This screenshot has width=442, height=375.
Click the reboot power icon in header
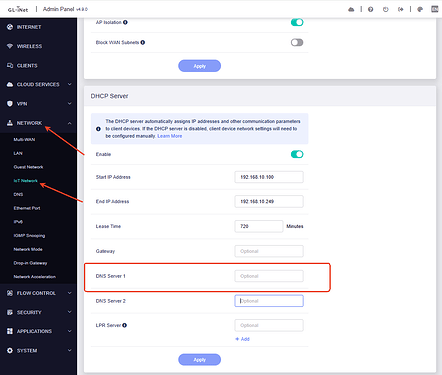(386, 9)
